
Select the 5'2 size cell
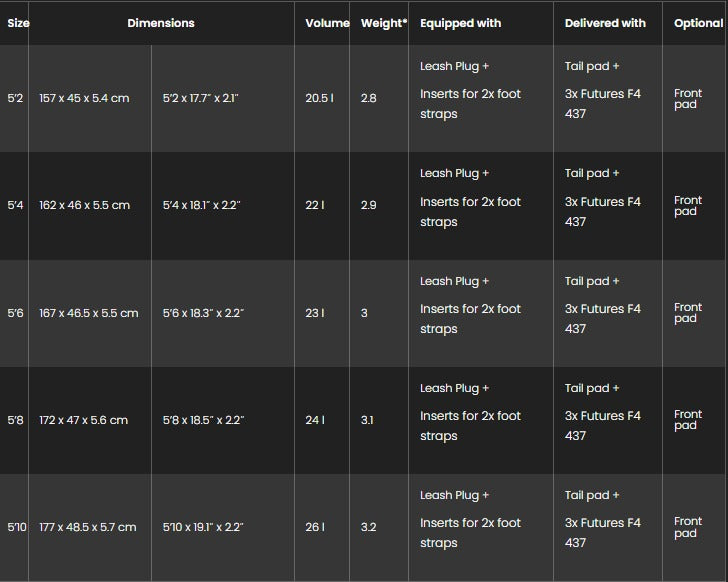click(15, 99)
